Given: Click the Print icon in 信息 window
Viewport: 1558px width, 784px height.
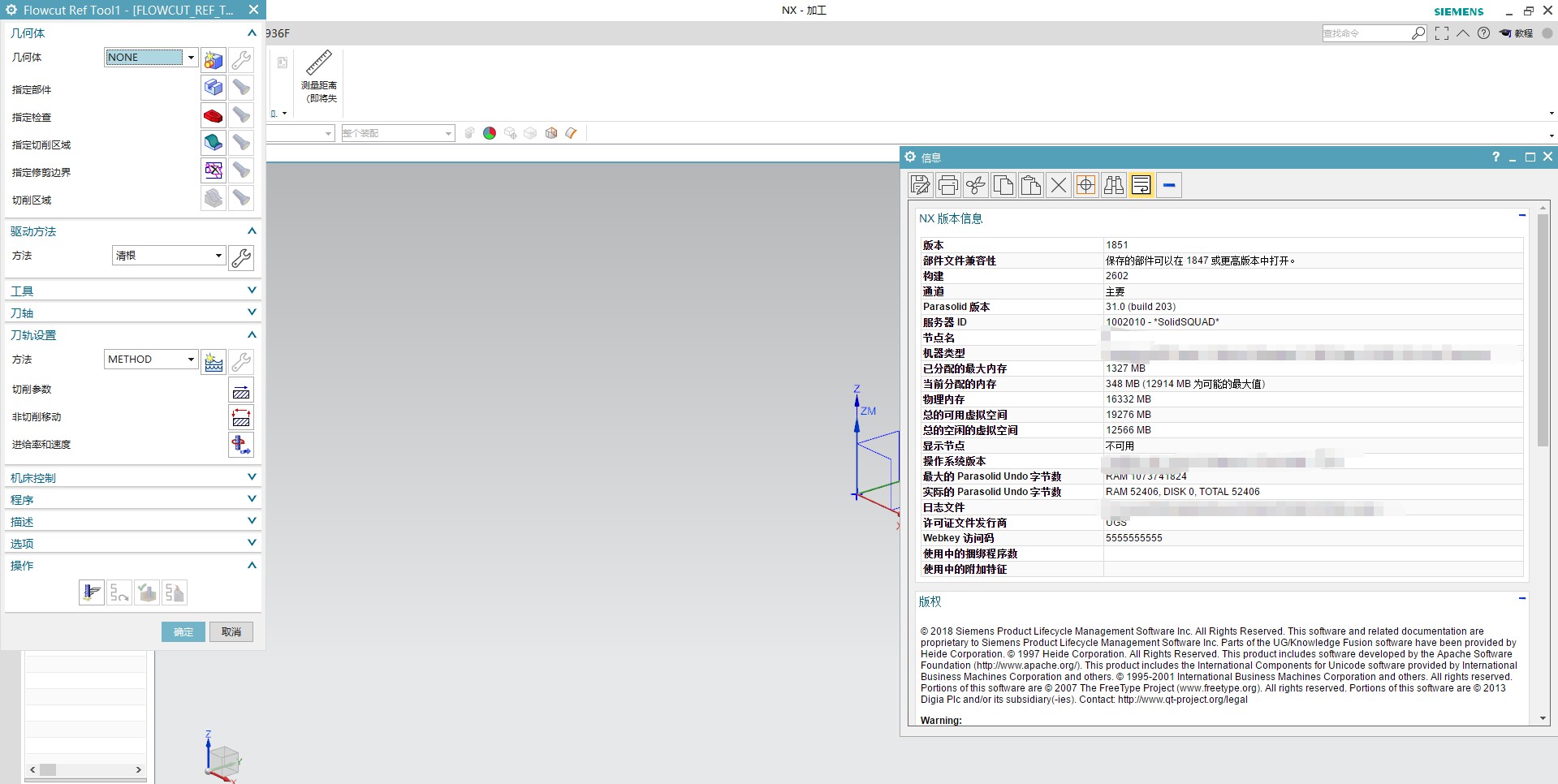Looking at the screenshot, I should click(x=947, y=185).
